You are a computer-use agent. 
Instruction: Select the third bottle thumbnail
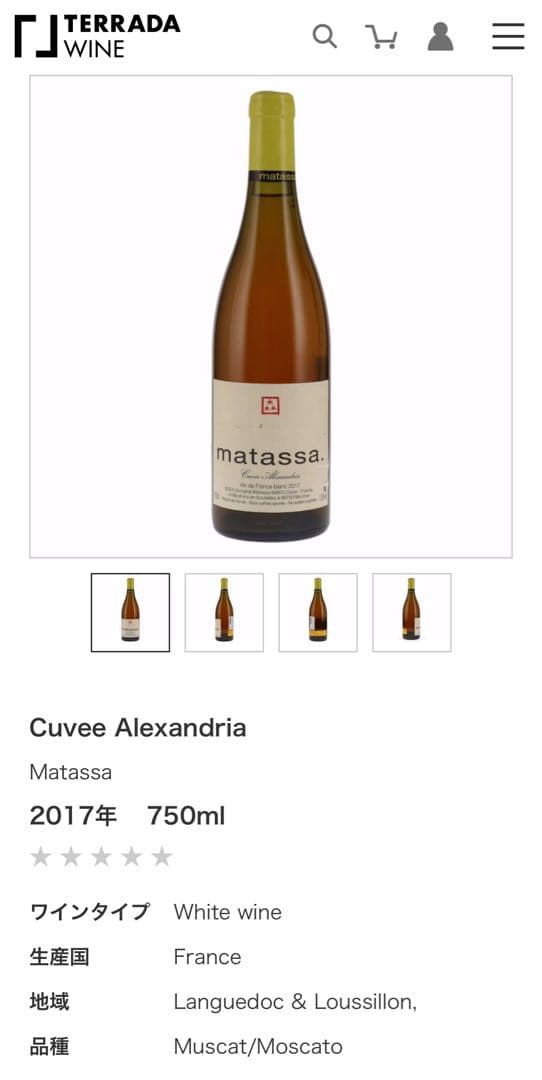(x=317, y=612)
